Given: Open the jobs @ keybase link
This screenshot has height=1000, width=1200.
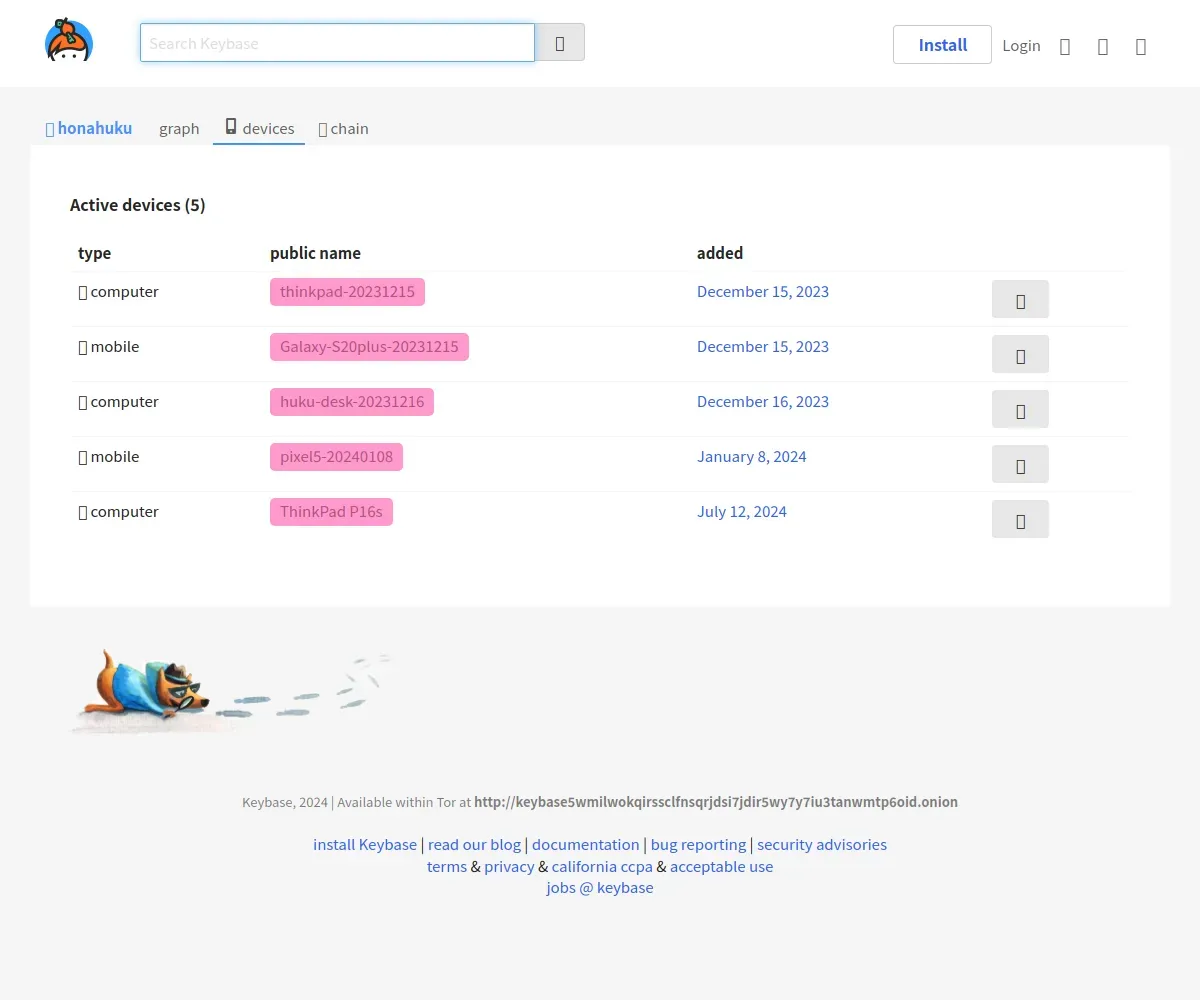Looking at the screenshot, I should [600, 887].
